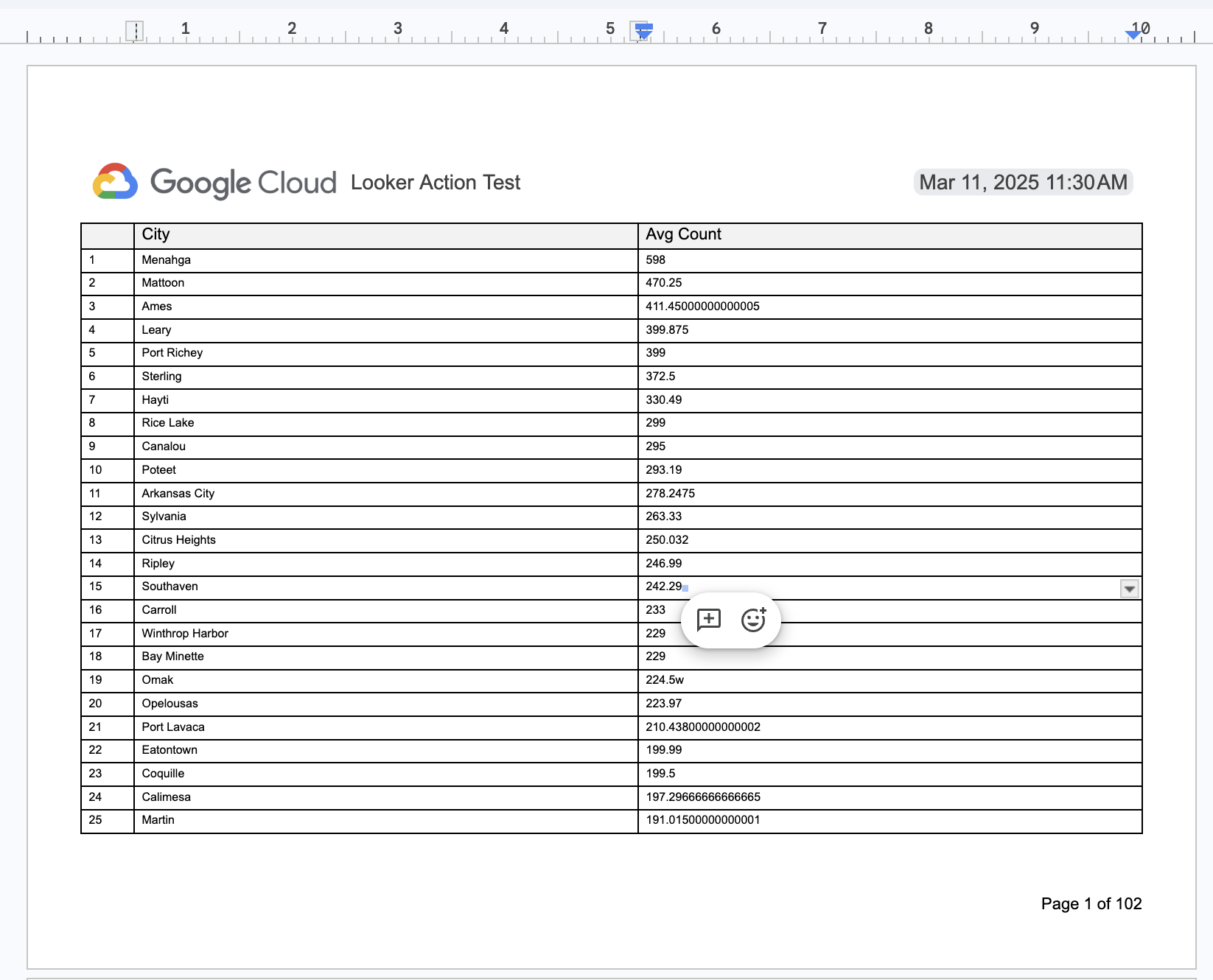Click the value 598
Image resolution: width=1213 pixels, height=980 pixels.
[x=655, y=260]
